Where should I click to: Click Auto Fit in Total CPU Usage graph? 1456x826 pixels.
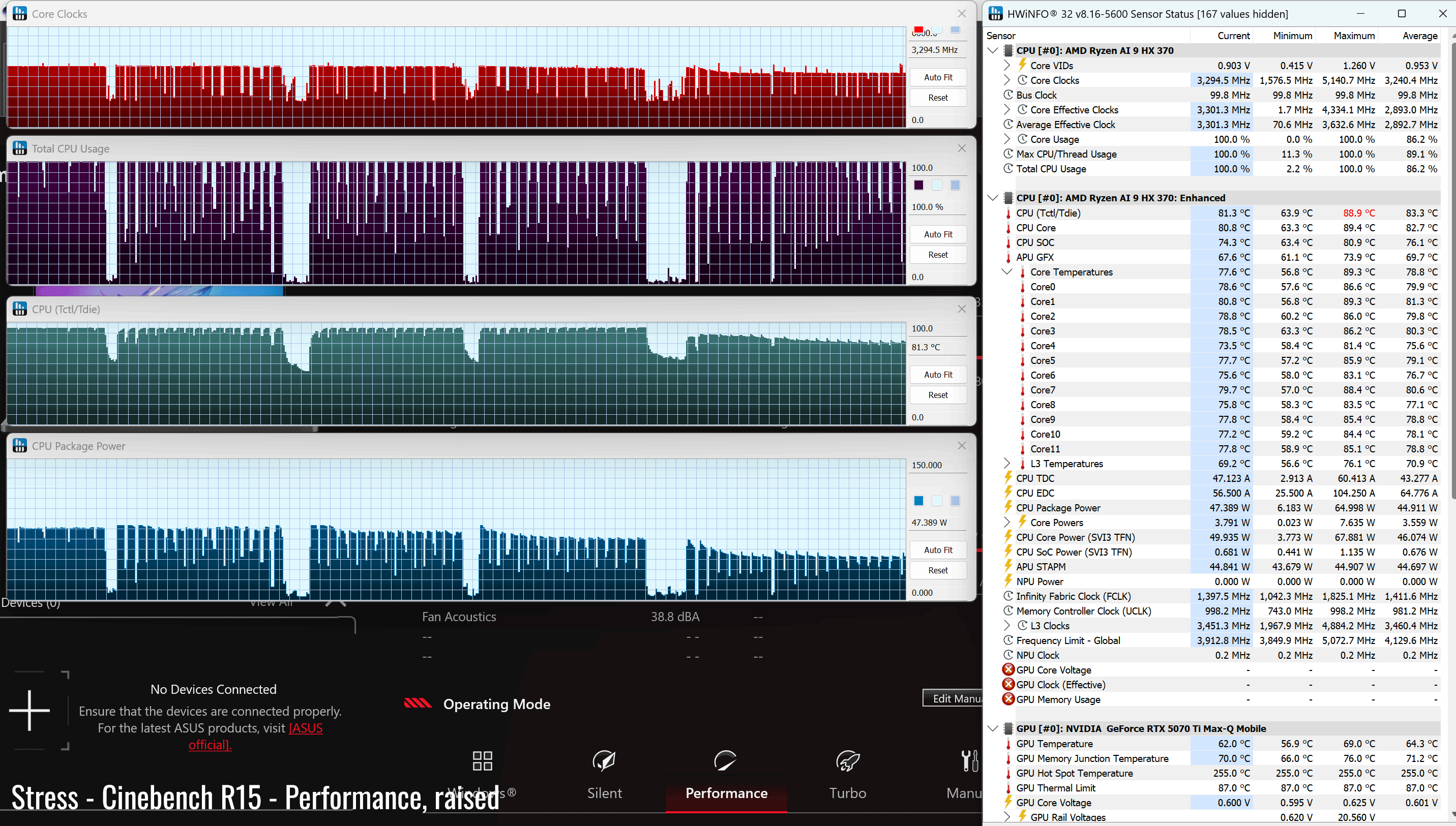[x=938, y=234]
